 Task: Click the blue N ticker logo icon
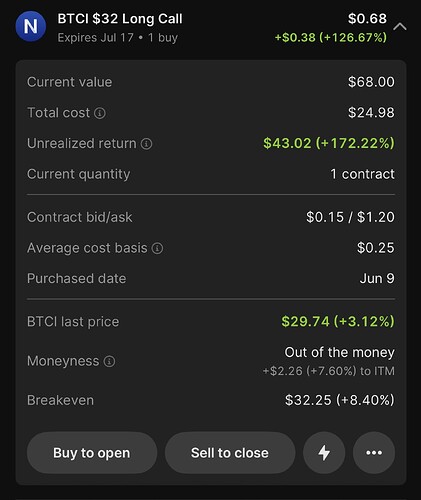click(31, 26)
